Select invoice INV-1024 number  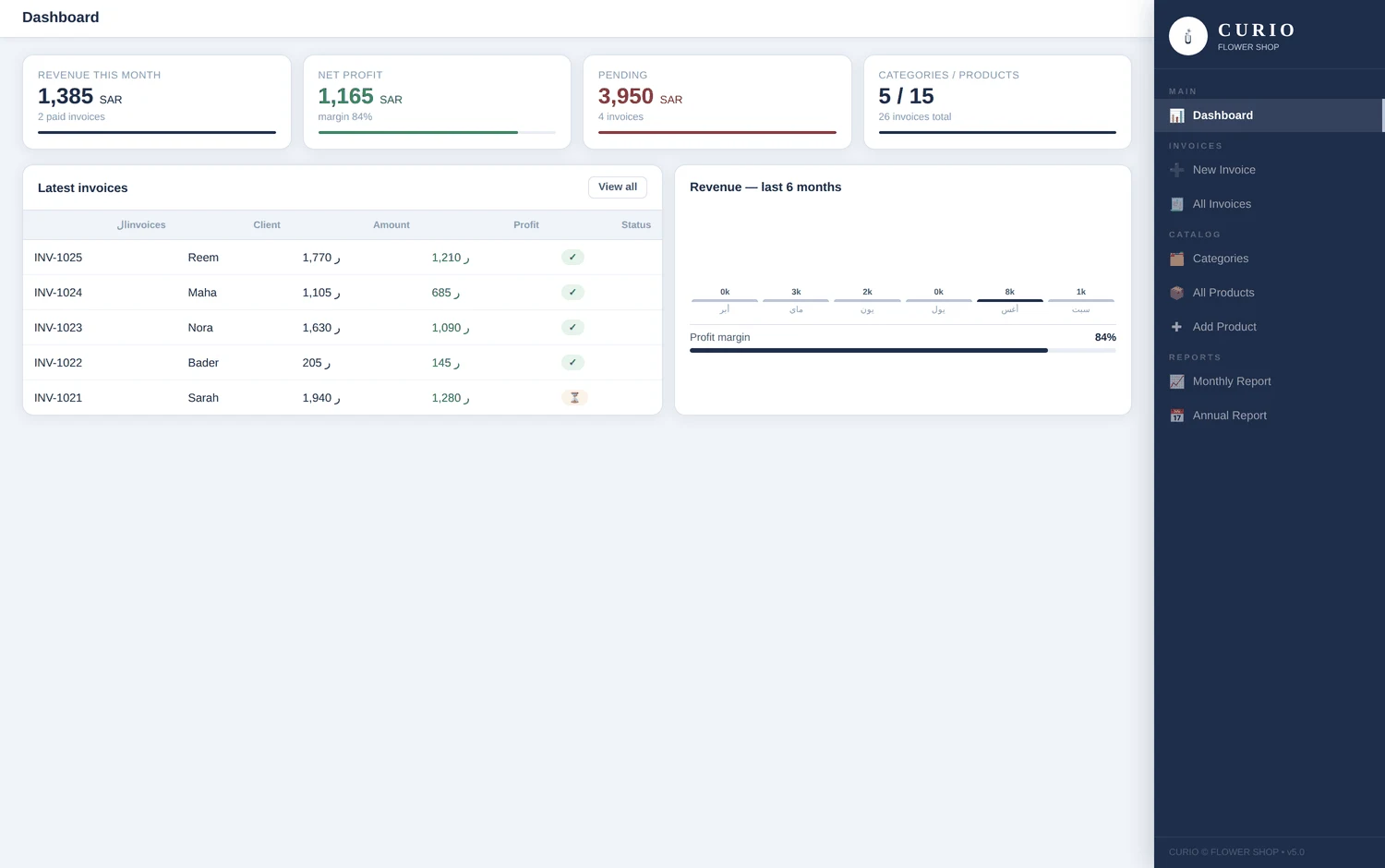58,293
